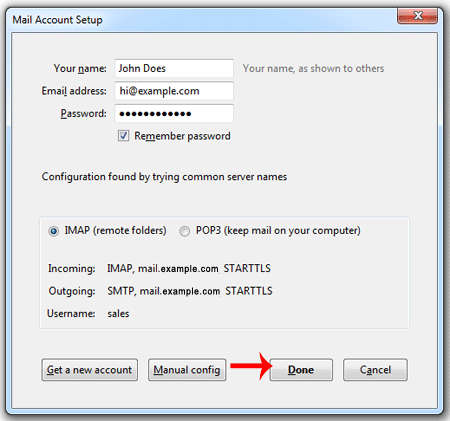Click Get a new account button

coord(90,370)
